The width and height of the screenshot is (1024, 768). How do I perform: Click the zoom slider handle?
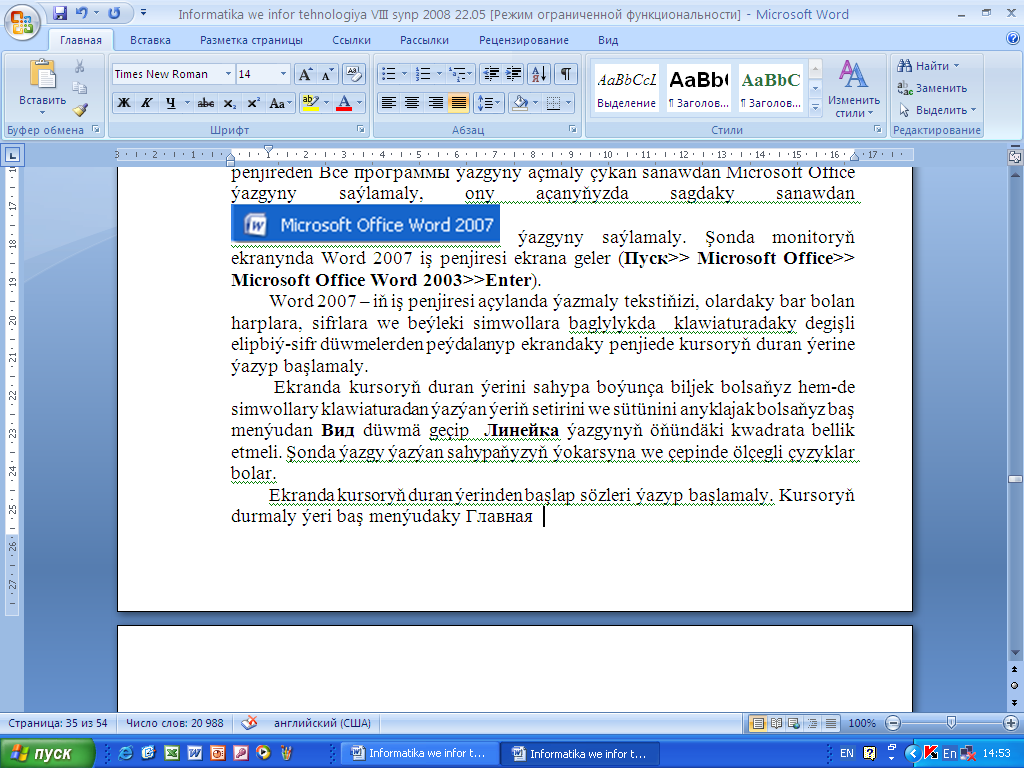coord(951,723)
